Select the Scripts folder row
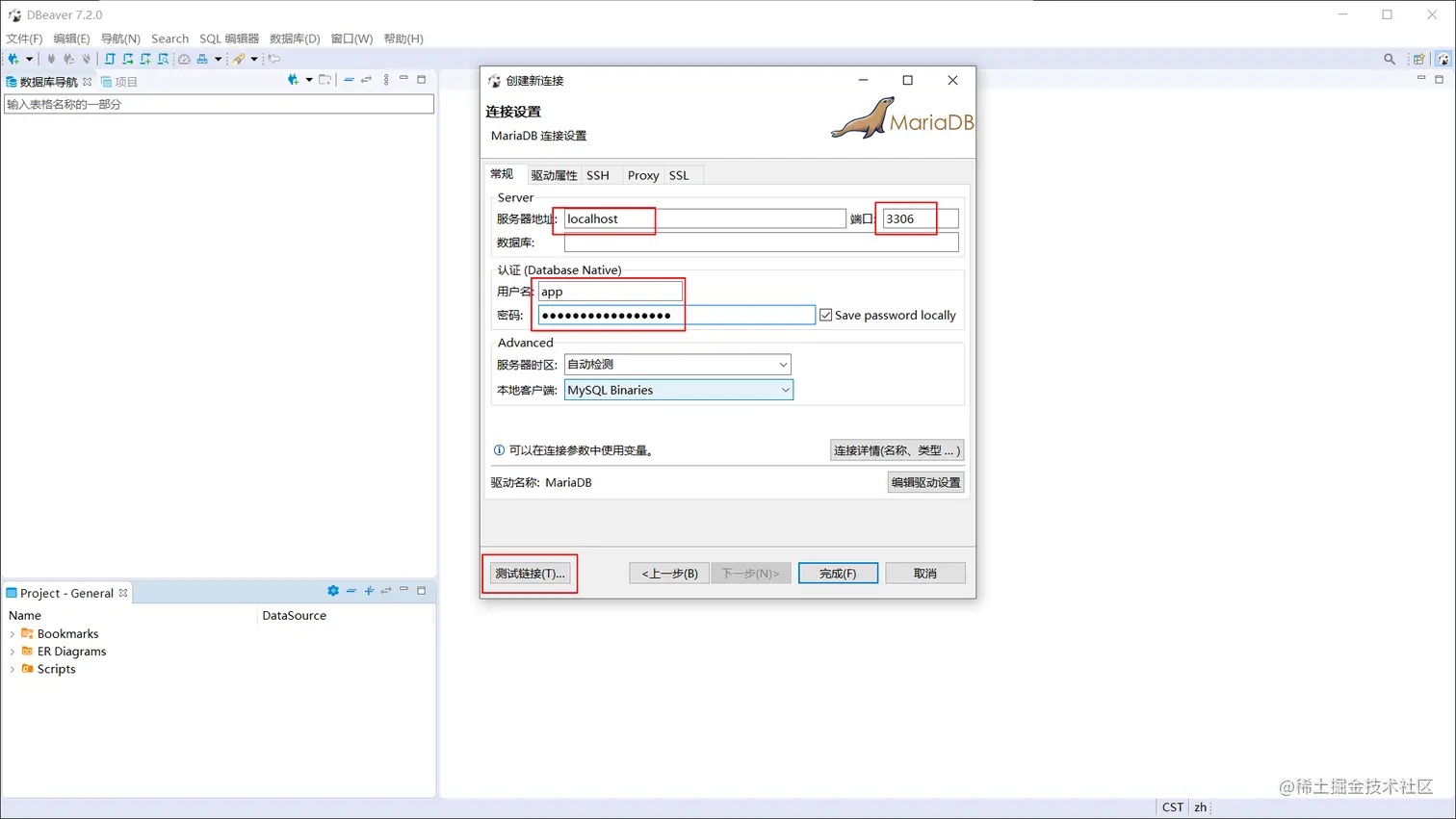The image size is (1456, 819). point(48,670)
